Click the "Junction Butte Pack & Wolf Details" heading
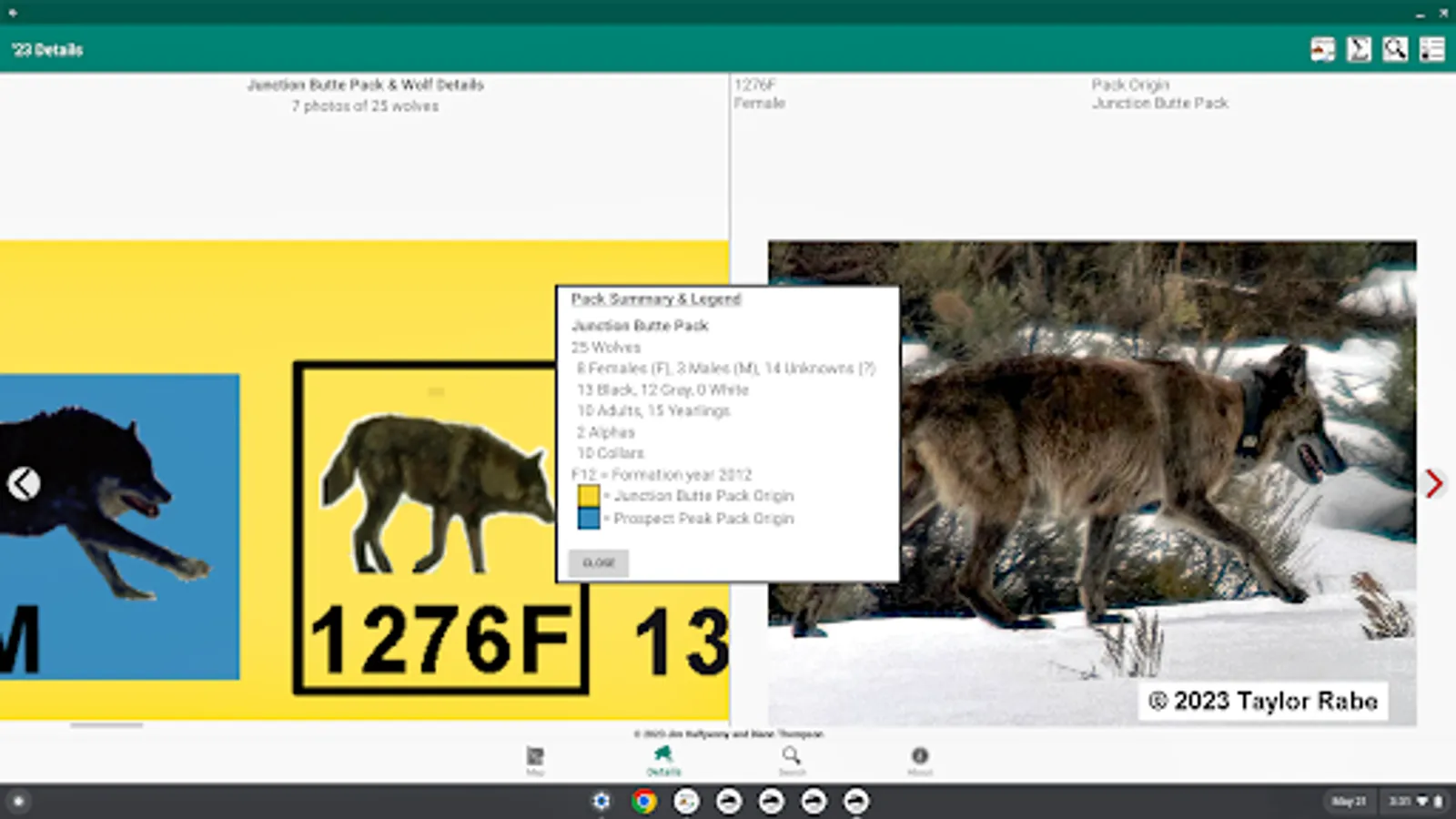The image size is (1456, 819). tap(366, 85)
